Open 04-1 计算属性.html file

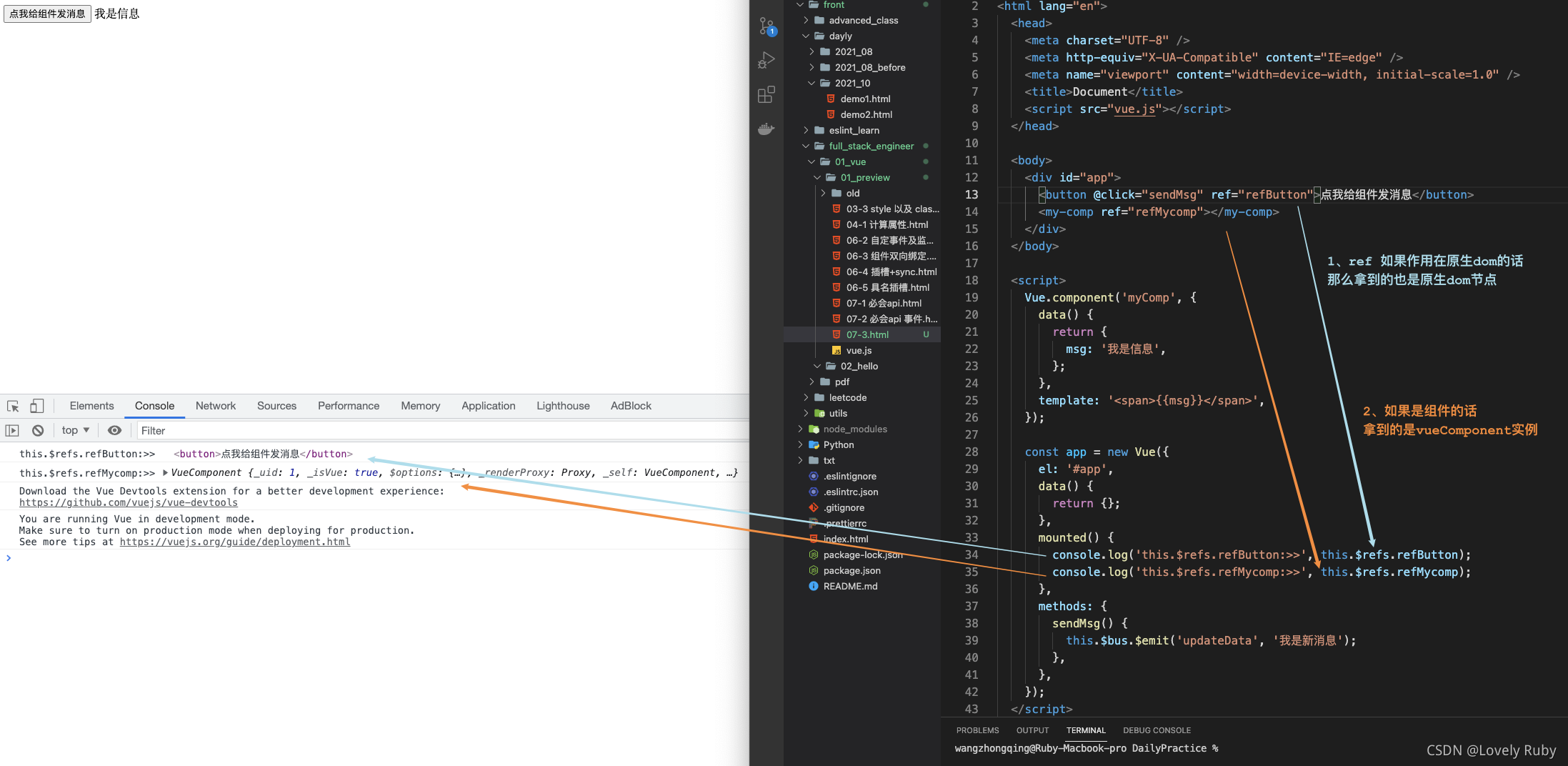tap(886, 225)
